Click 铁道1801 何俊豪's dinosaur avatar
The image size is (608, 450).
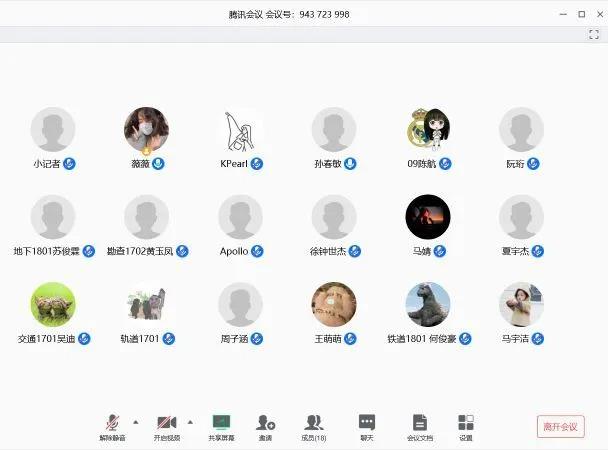[x=428, y=304]
